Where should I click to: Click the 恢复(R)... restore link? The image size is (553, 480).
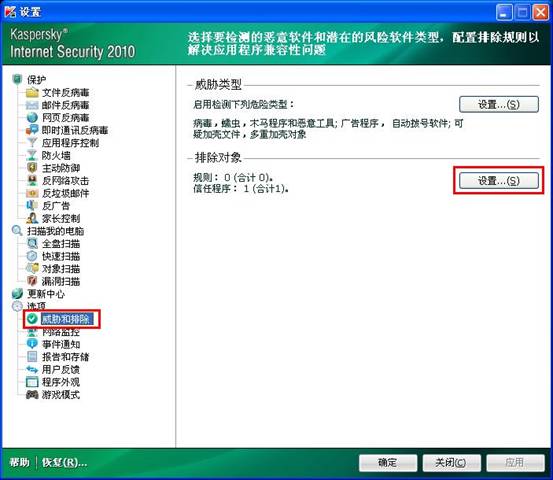pos(64,462)
